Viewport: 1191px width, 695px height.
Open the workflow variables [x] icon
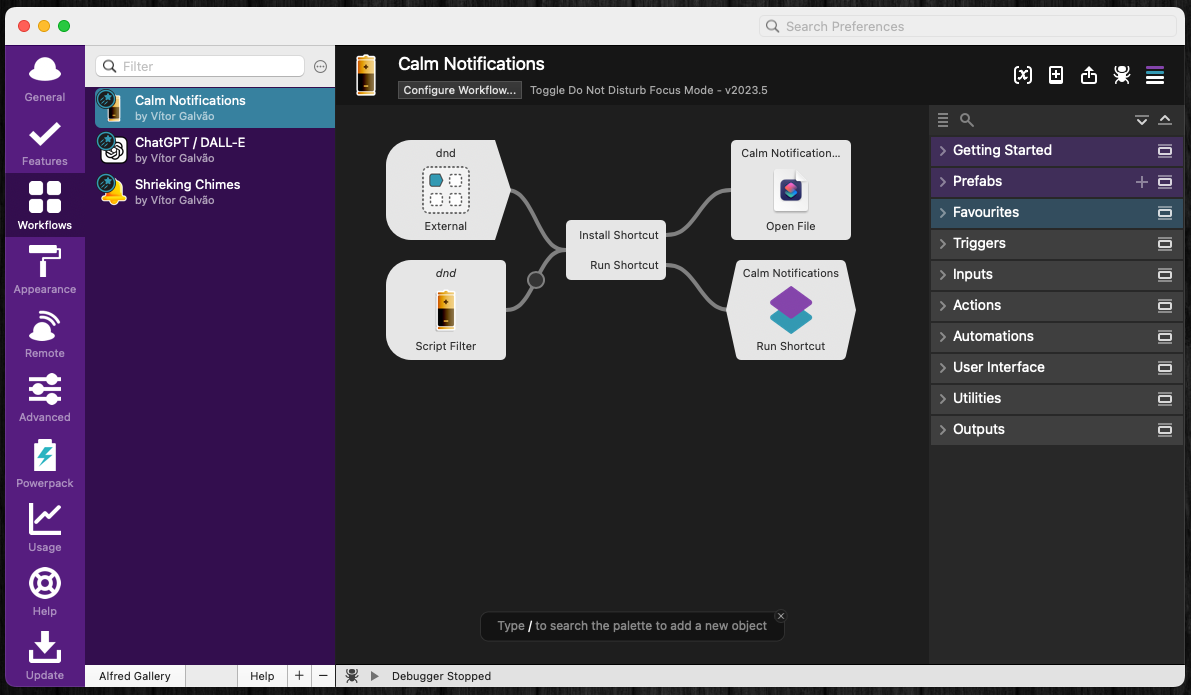coord(1022,75)
